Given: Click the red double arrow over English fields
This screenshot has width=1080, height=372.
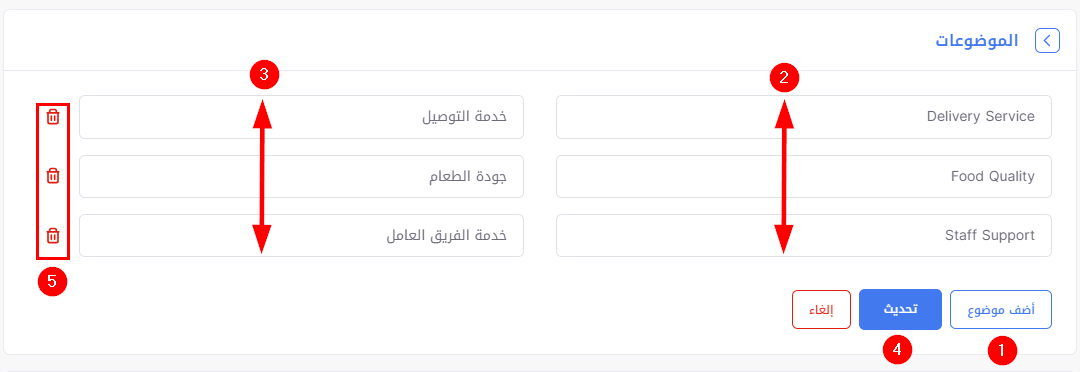Looking at the screenshot, I should click(785, 176).
